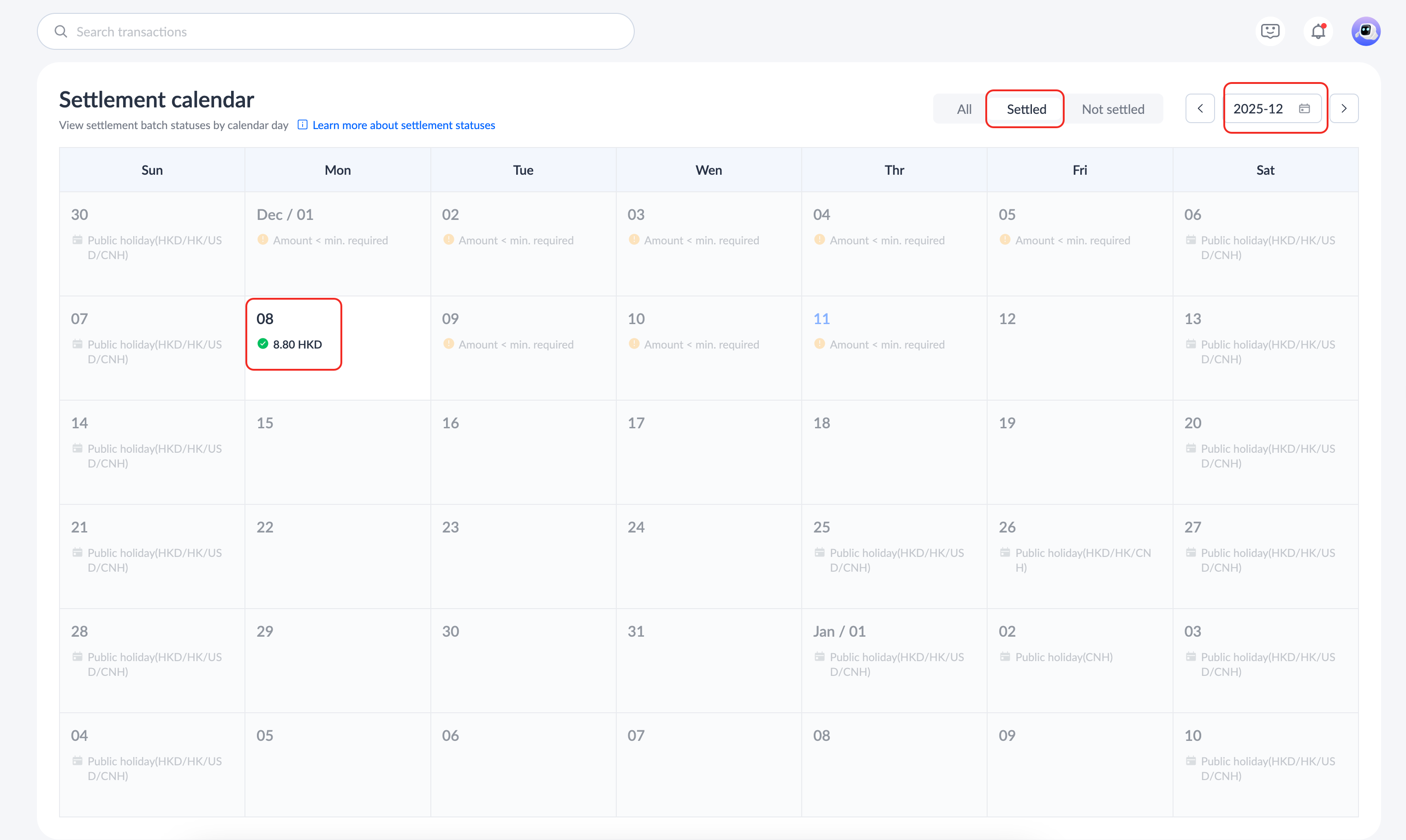This screenshot has width=1406, height=840.
Task: Switch filter to All
Action: (964, 109)
